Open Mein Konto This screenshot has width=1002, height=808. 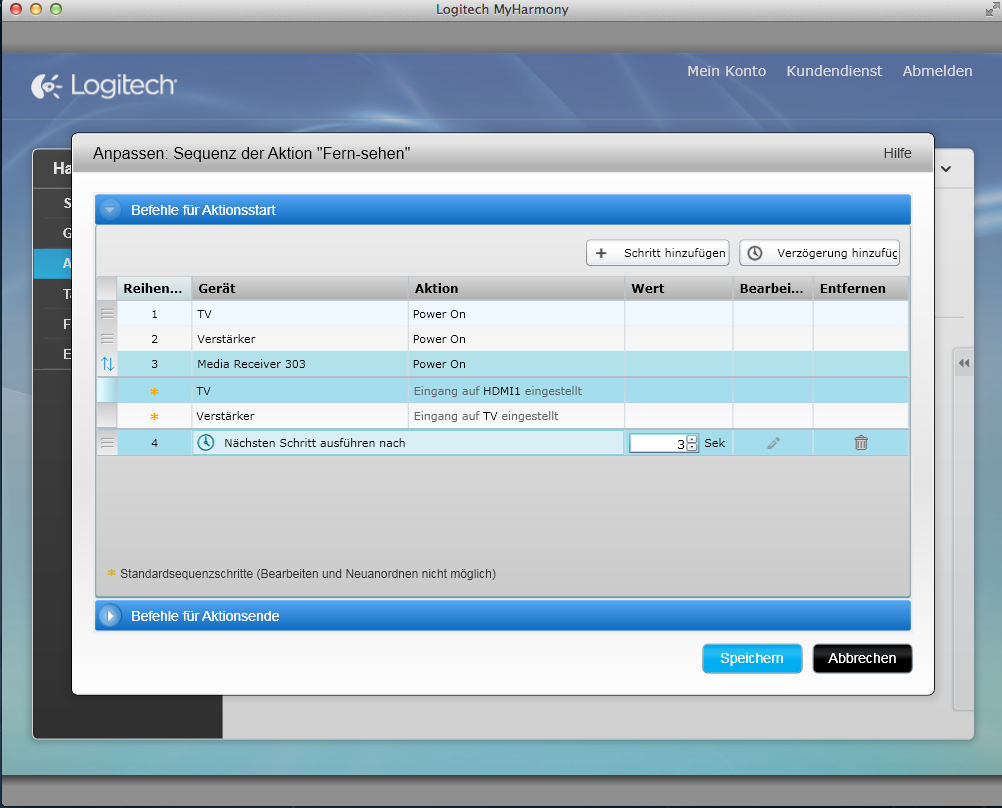727,71
